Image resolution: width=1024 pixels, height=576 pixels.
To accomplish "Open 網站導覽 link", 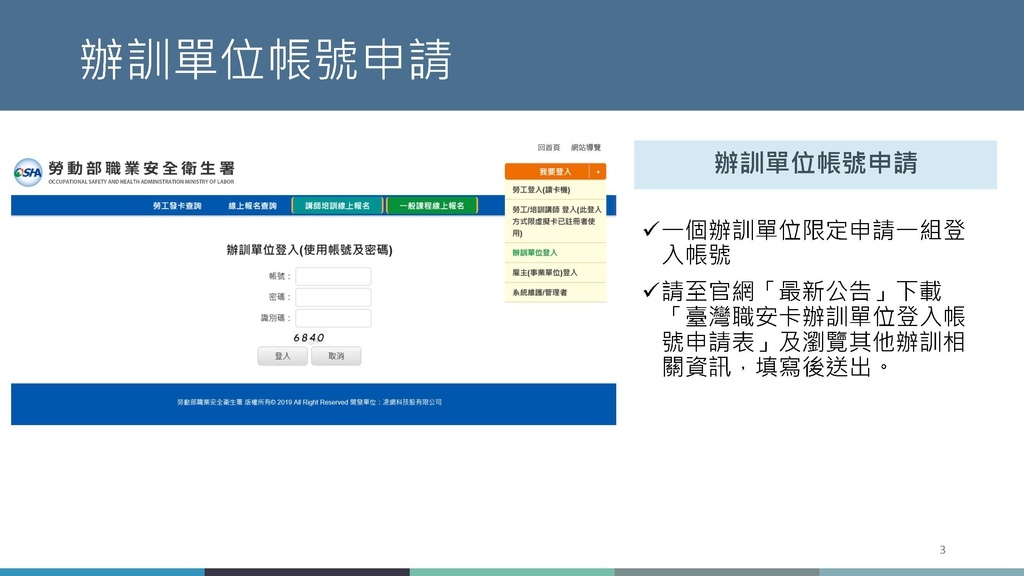I will click(586, 148).
